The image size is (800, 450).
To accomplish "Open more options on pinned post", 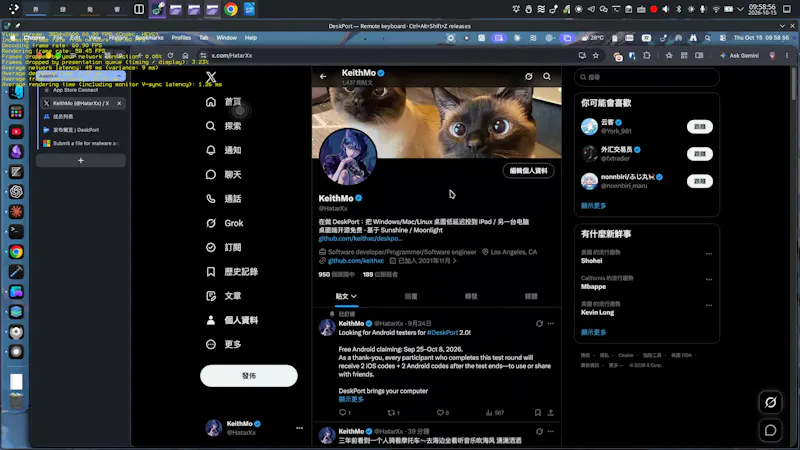I will (x=551, y=323).
